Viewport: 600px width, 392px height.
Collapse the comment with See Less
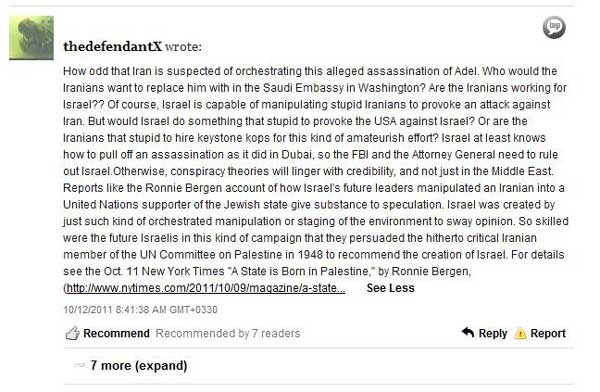(x=390, y=288)
